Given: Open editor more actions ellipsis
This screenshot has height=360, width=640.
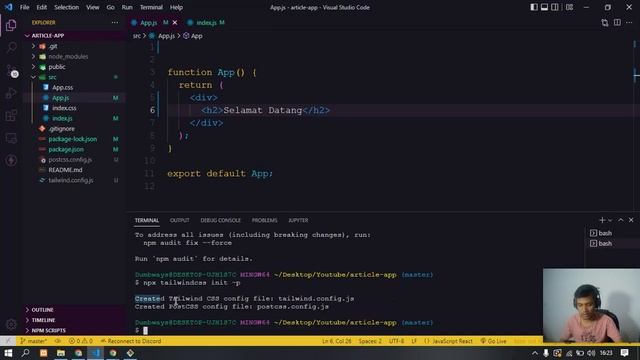Looking at the screenshot, I should click(x=629, y=22).
